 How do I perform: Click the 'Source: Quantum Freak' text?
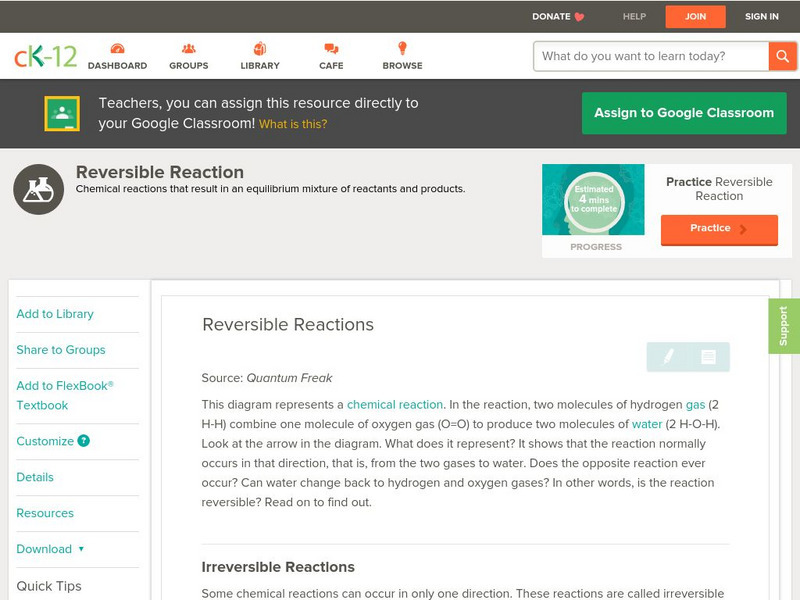click(x=267, y=378)
